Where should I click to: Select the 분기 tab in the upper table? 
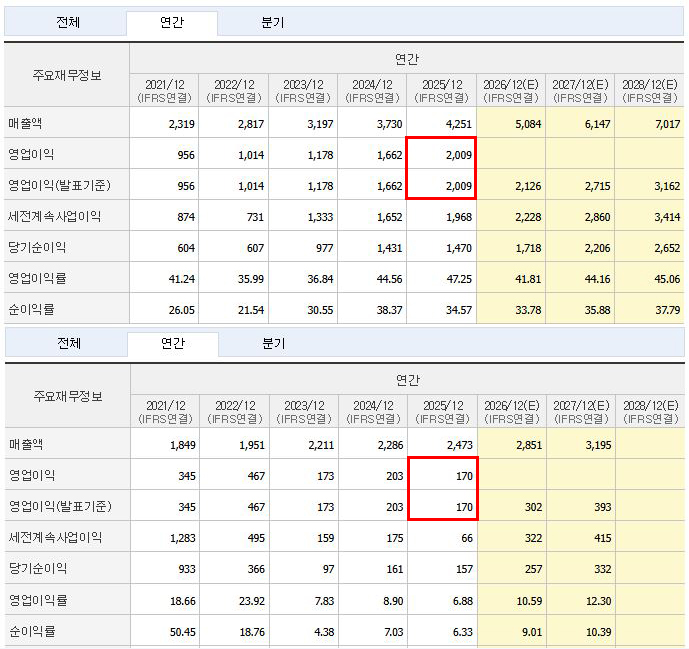coord(272,22)
